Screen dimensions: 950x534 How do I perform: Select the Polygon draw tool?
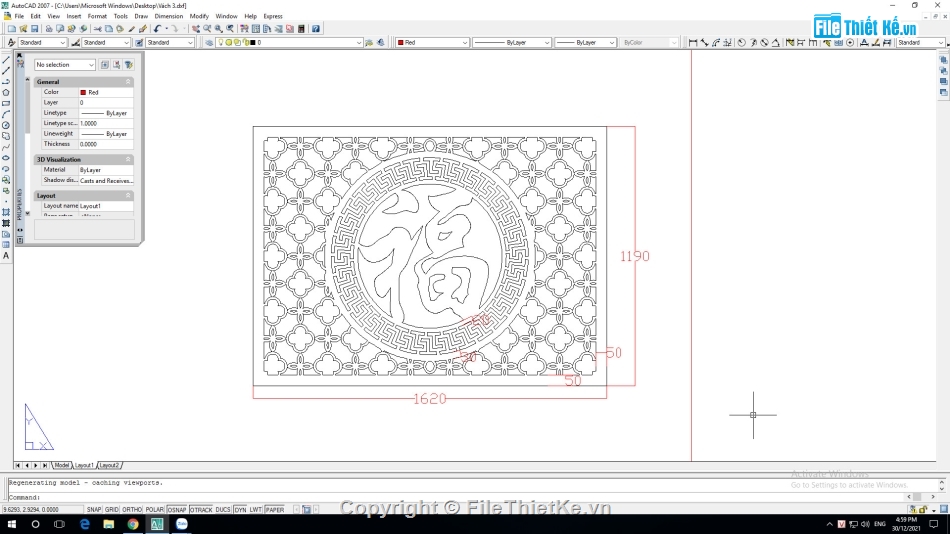[x=6, y=93]
